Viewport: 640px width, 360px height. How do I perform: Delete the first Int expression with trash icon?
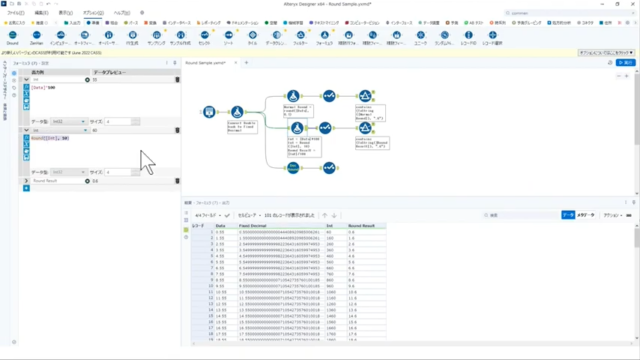coord(177,80)
